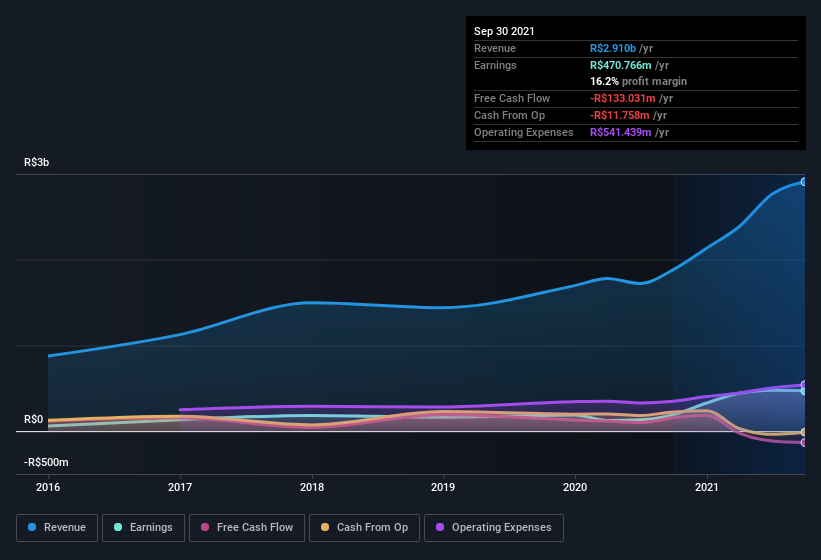Click the Operating Expenses label in tooltip
Image resolution: width=821 pixels, height=560 pixels.
tap(524, 132)
